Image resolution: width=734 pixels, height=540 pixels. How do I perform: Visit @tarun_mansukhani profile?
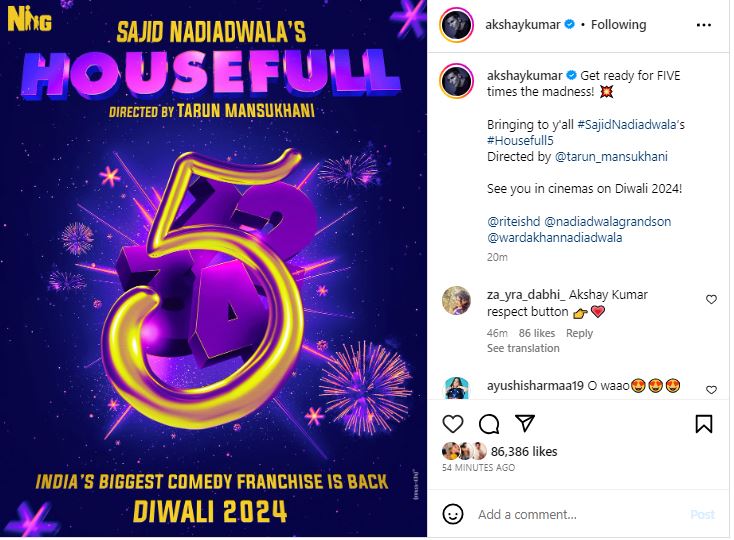611,156
